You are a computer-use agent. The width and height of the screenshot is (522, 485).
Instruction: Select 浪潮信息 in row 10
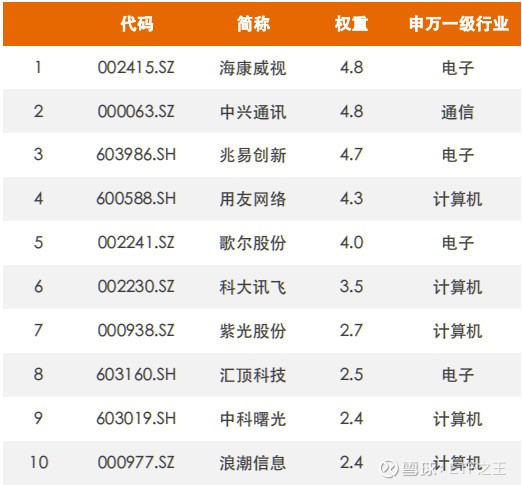pyautogui.click(x=253, y=463)
